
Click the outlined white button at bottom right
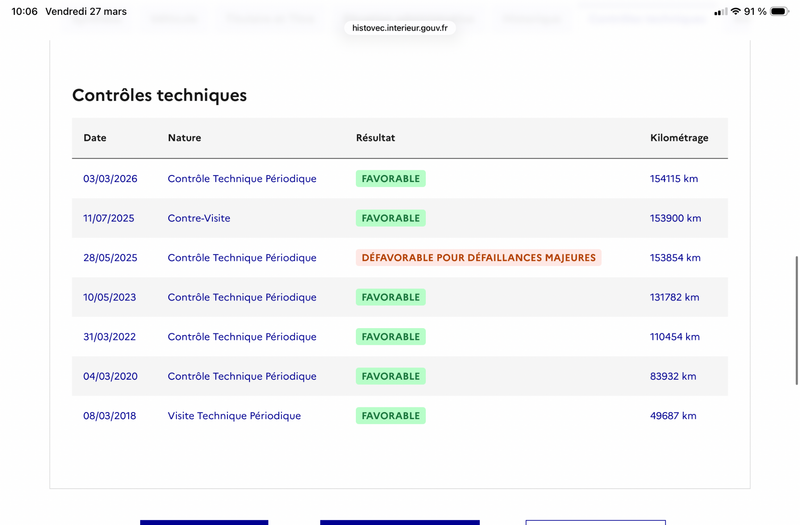pyautogui.click(x=595, y=522)
